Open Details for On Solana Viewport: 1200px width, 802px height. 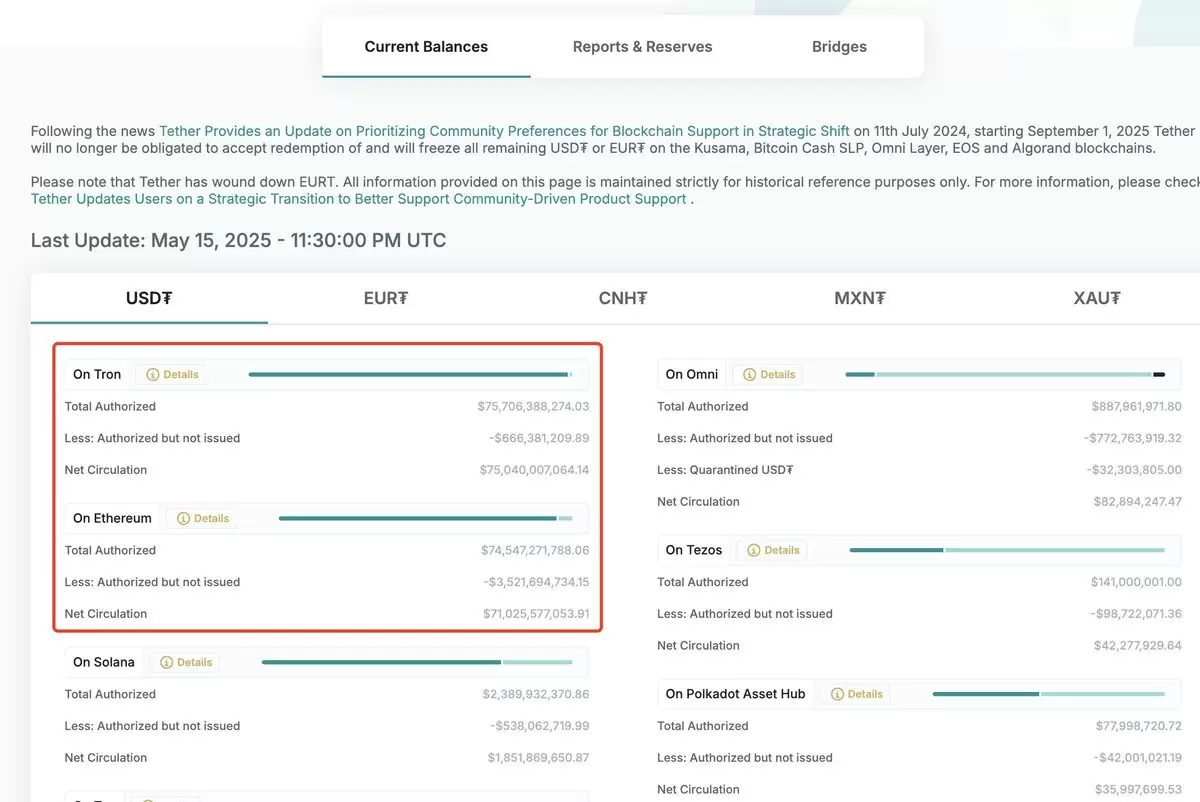tap(186, 662)
